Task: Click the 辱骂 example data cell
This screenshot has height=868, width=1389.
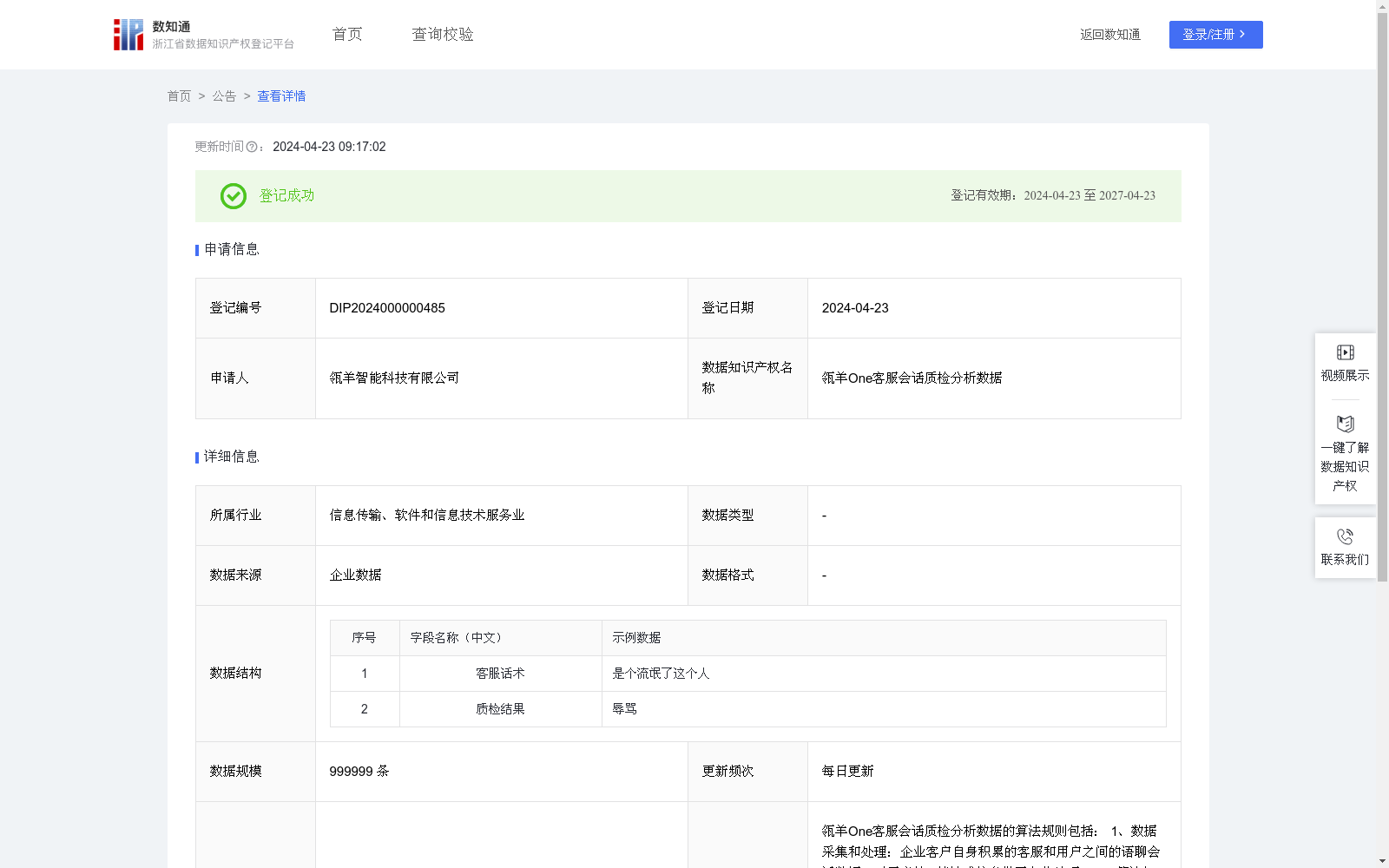Action: tap(884, 709)
